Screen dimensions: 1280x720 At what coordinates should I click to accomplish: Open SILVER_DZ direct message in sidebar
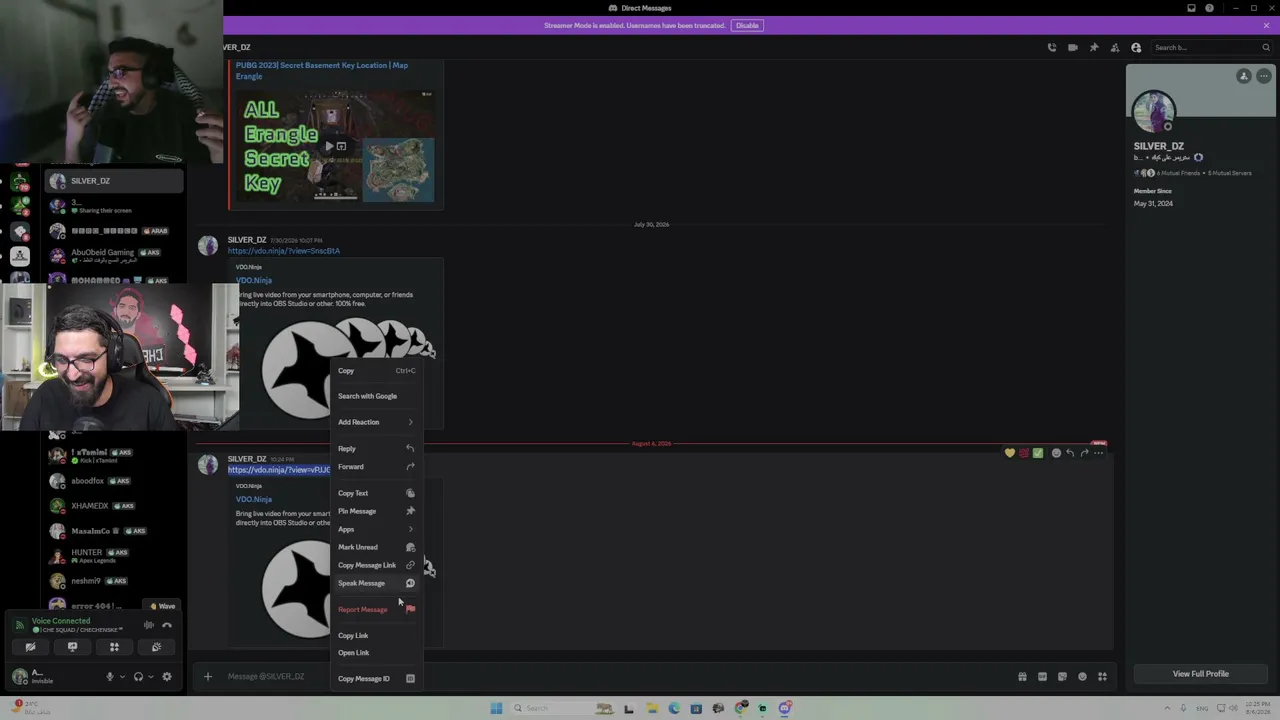tap(115, 181)
